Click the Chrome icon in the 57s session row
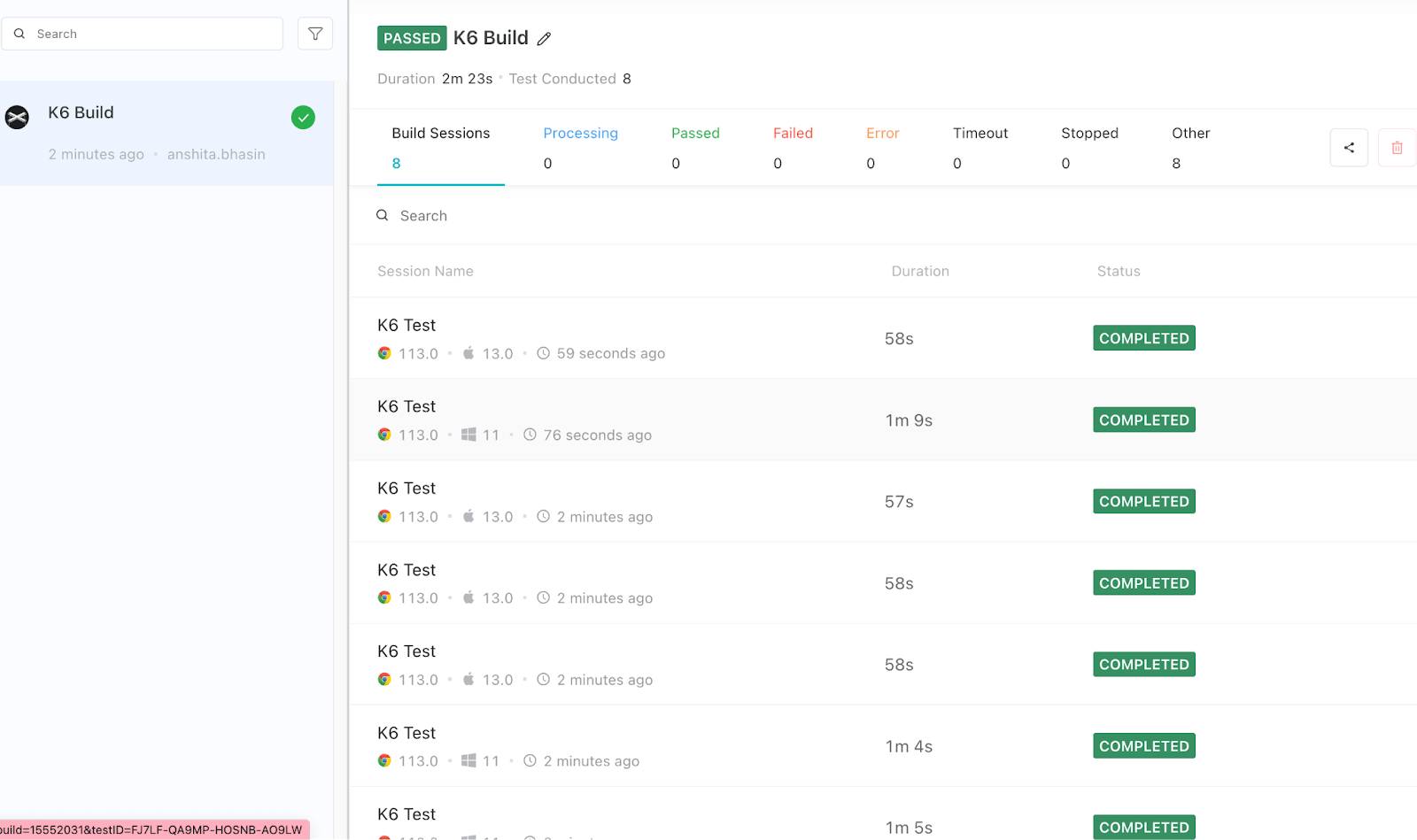Image resolution: width=1417 pixels, height=840 pixels. [384, 516]
